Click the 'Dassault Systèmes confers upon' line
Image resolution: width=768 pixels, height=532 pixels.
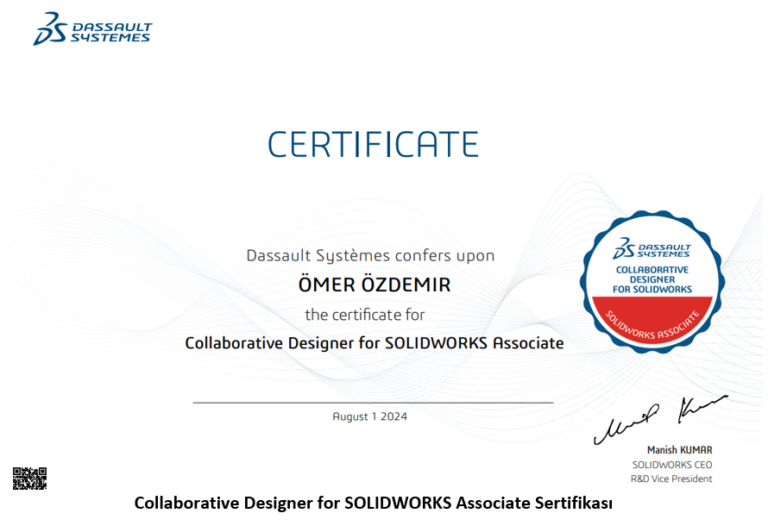click(x=370, y=255)
